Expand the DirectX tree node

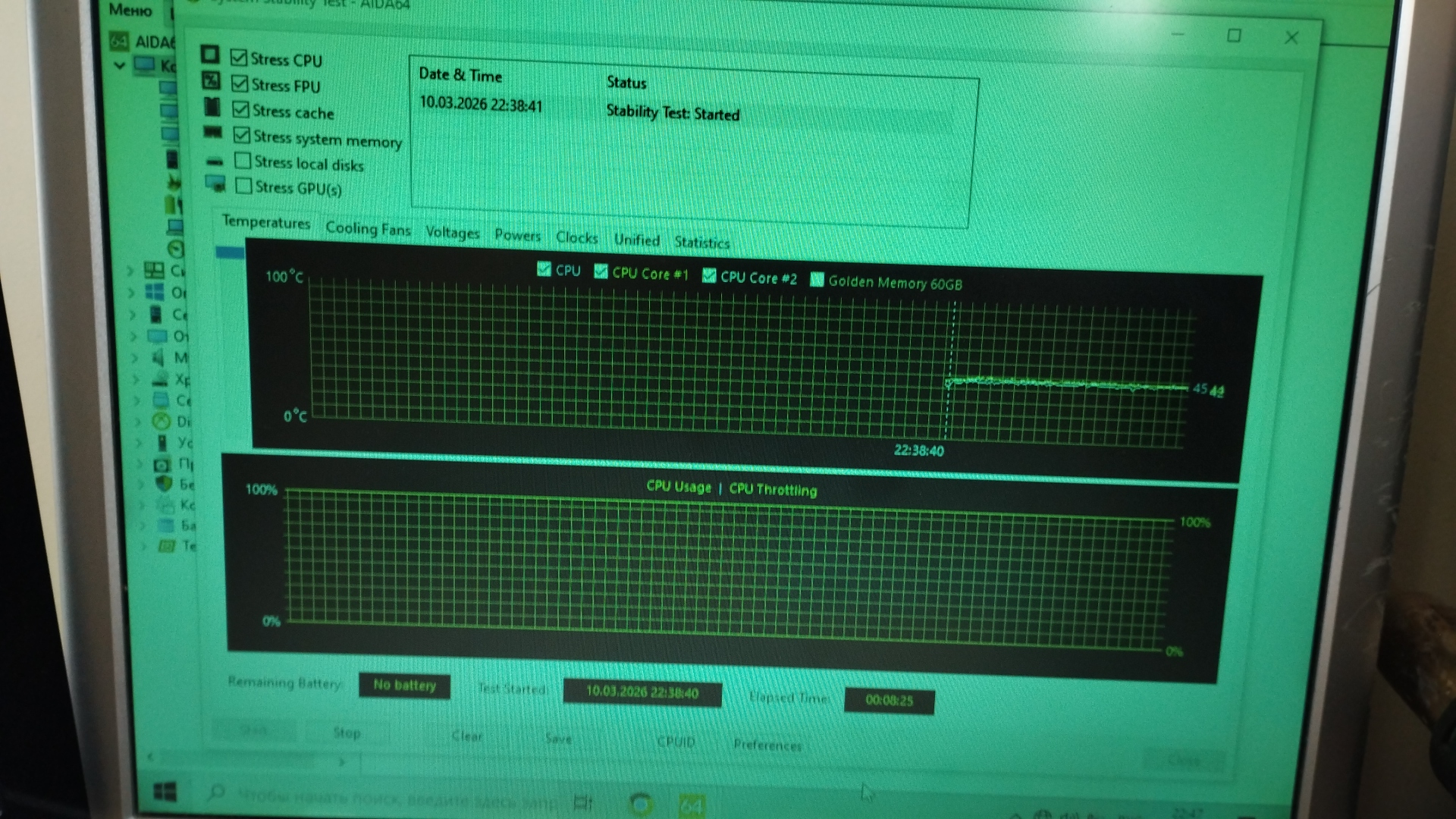pos(137,421)
